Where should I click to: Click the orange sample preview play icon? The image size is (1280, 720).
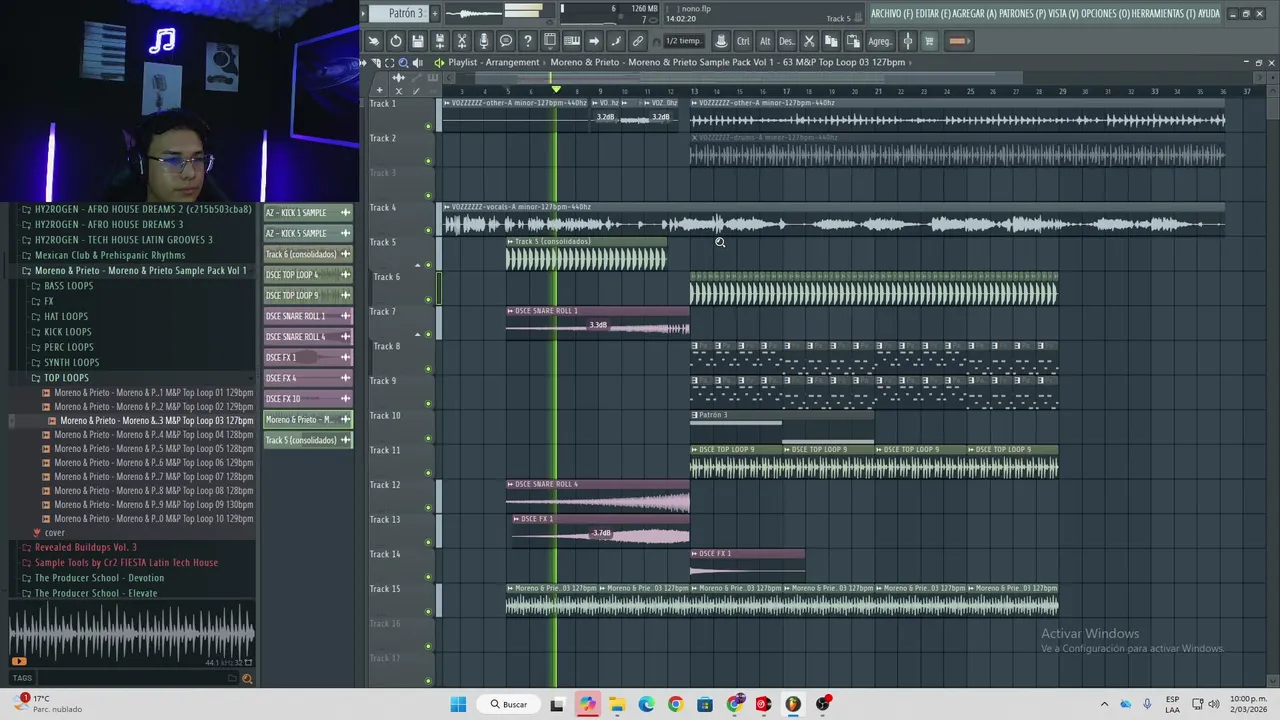pyautogui.click(x=19, y=661)
